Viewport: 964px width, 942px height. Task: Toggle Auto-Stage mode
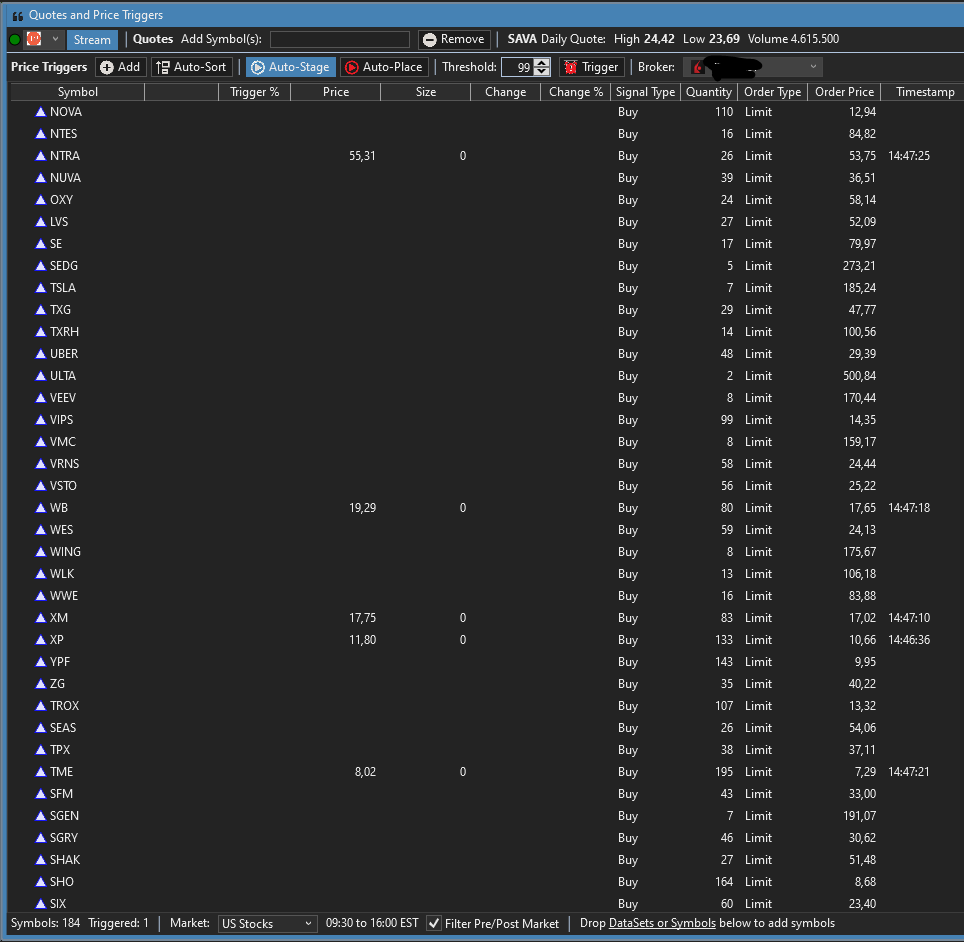291,67
